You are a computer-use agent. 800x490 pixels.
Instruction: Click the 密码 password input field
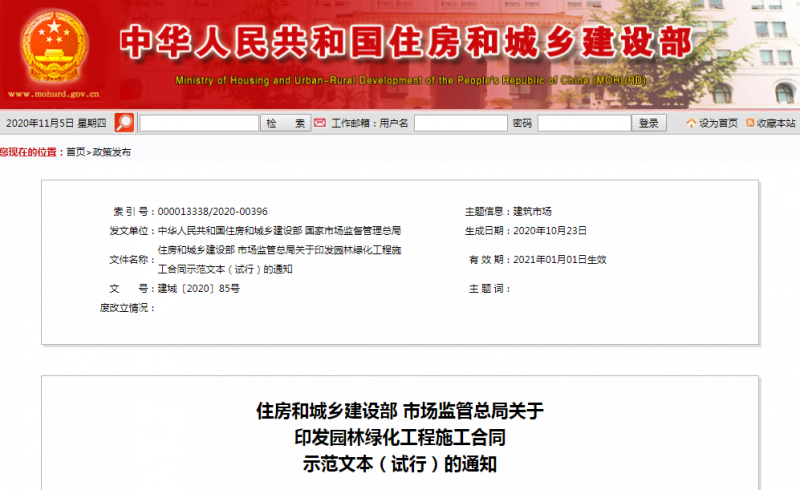click(x=584, y=123)
